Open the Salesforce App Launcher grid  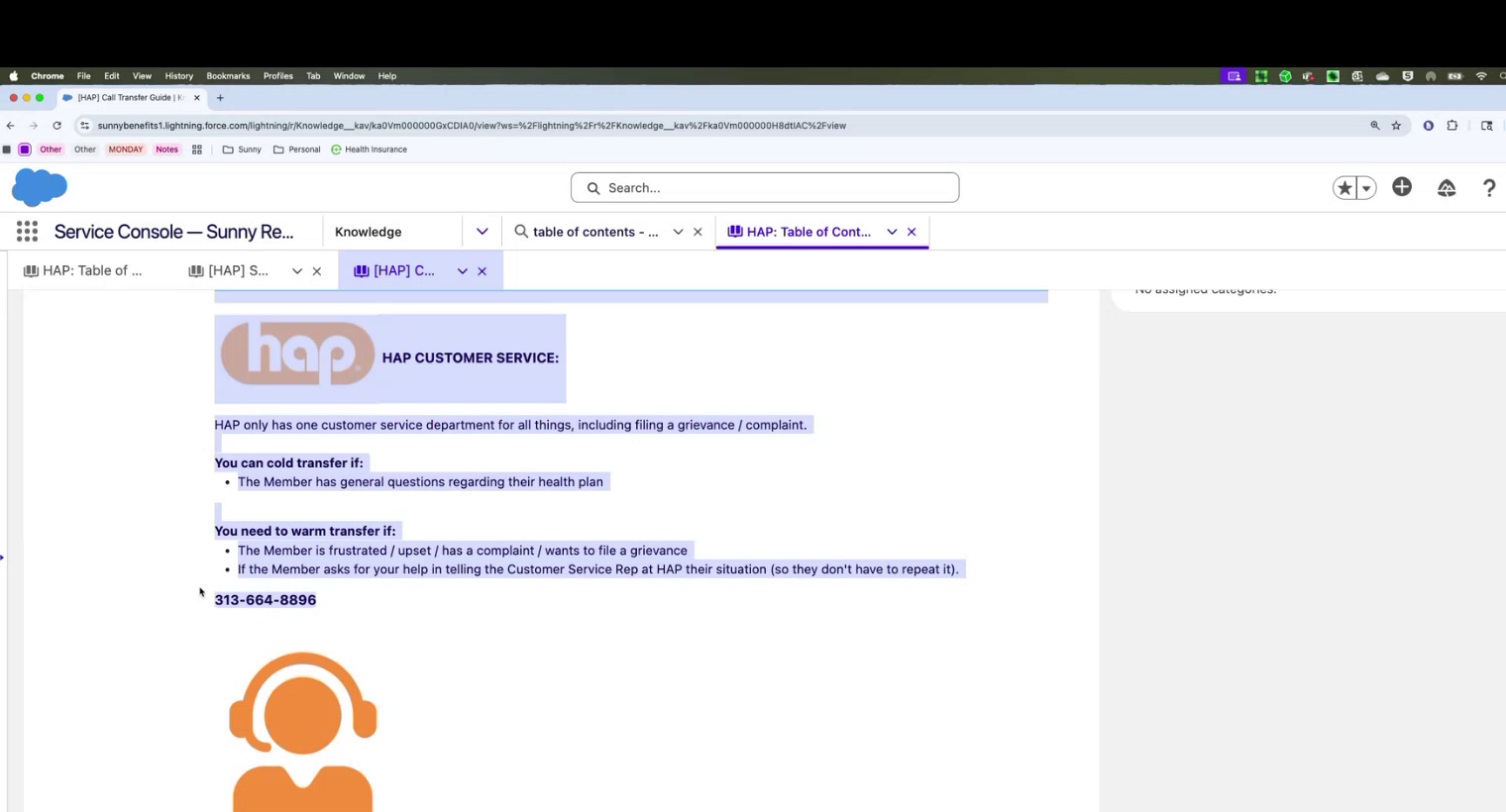(27, 232)
